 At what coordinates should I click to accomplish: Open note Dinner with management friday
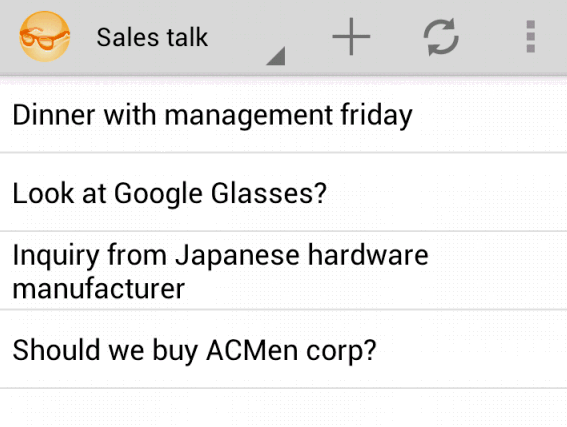[284, 115]
